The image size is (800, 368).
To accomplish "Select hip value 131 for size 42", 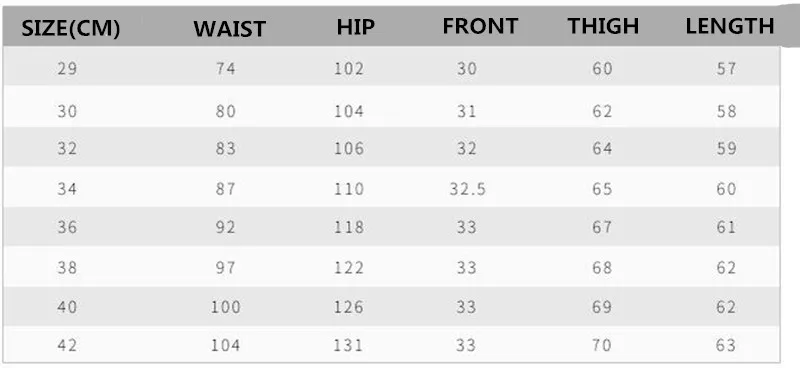I will (349, 346).
